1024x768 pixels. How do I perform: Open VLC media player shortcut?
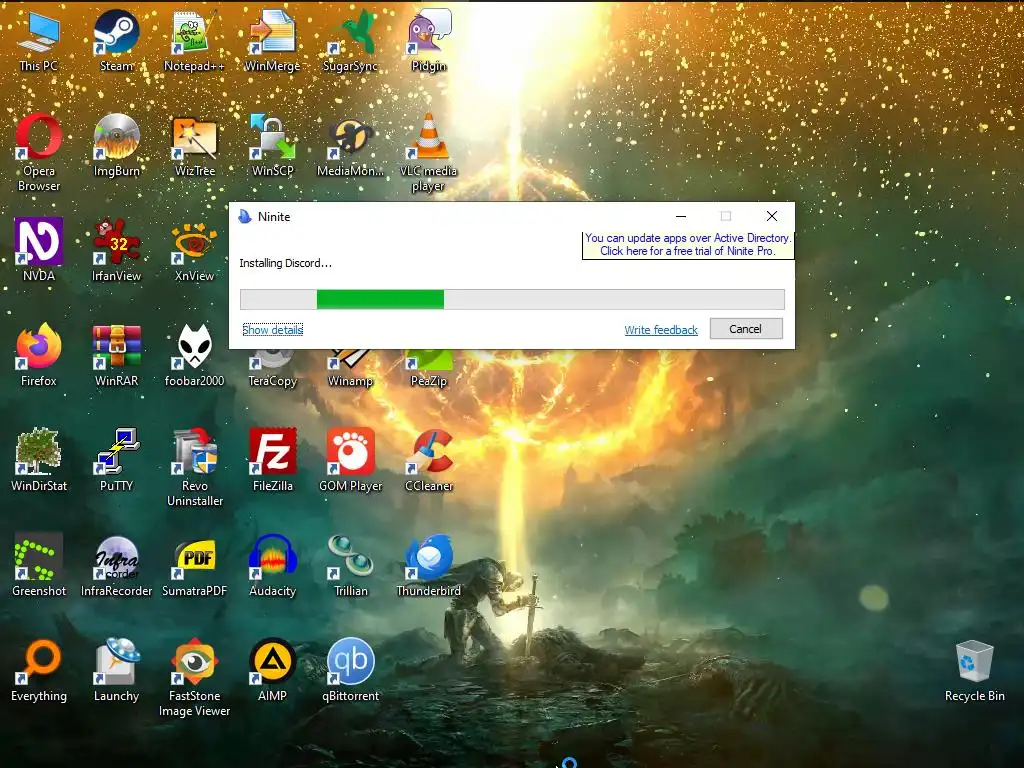(x=428, y=152)
